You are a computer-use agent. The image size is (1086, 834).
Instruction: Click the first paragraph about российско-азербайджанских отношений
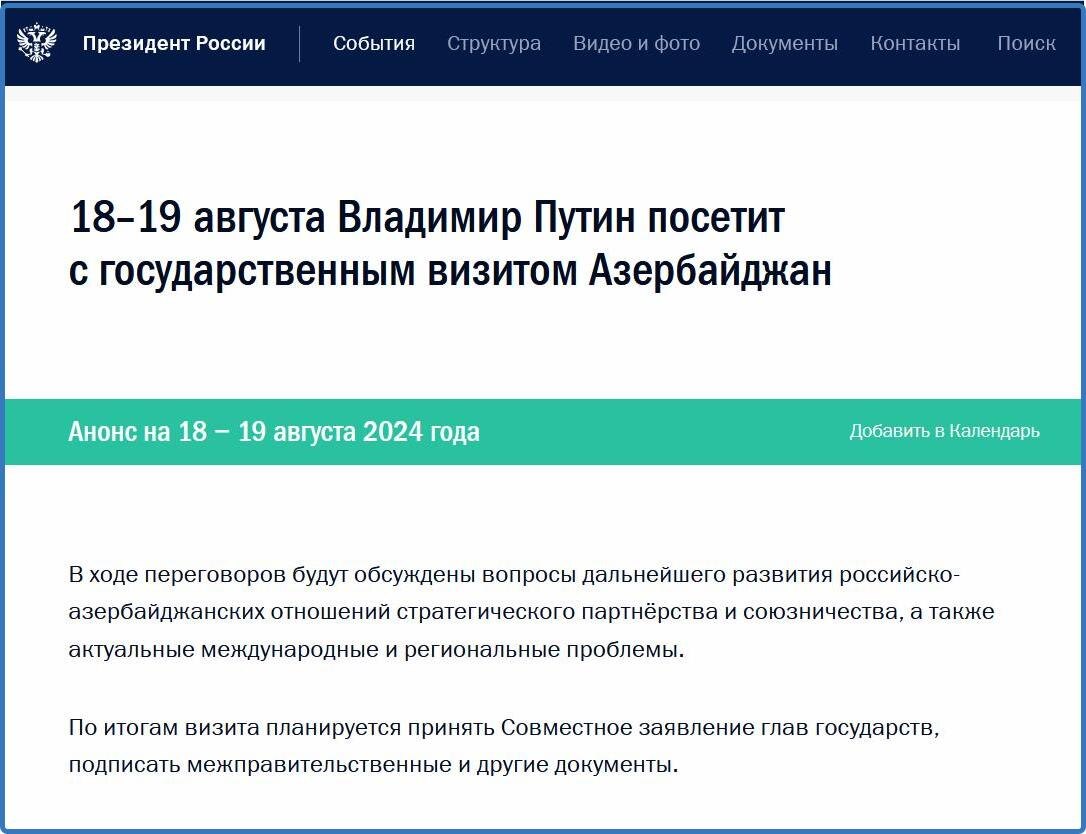point(529,611)
